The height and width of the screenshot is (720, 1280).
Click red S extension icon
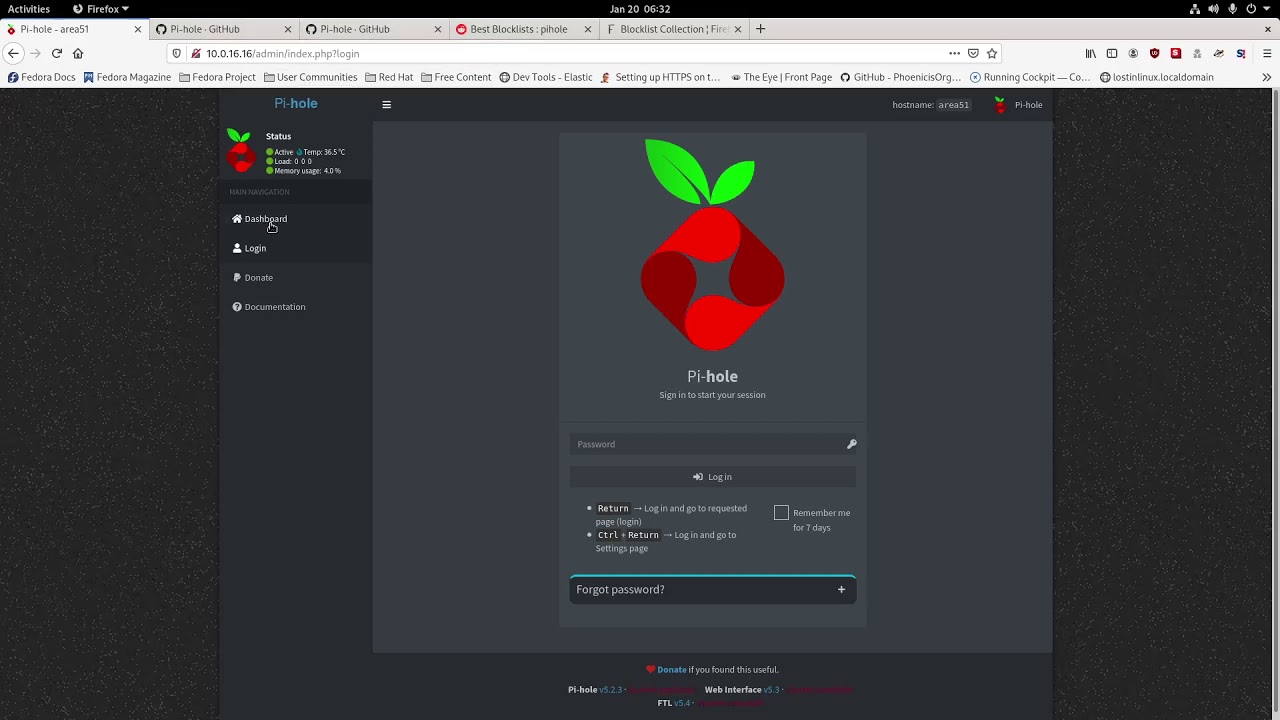tap(1176, 53)
